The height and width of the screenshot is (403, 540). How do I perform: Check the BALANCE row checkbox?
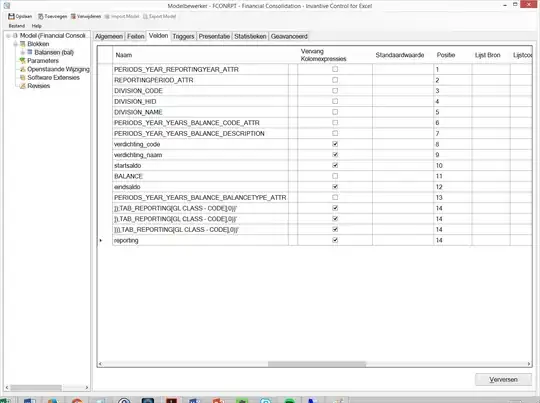[335, 176]
